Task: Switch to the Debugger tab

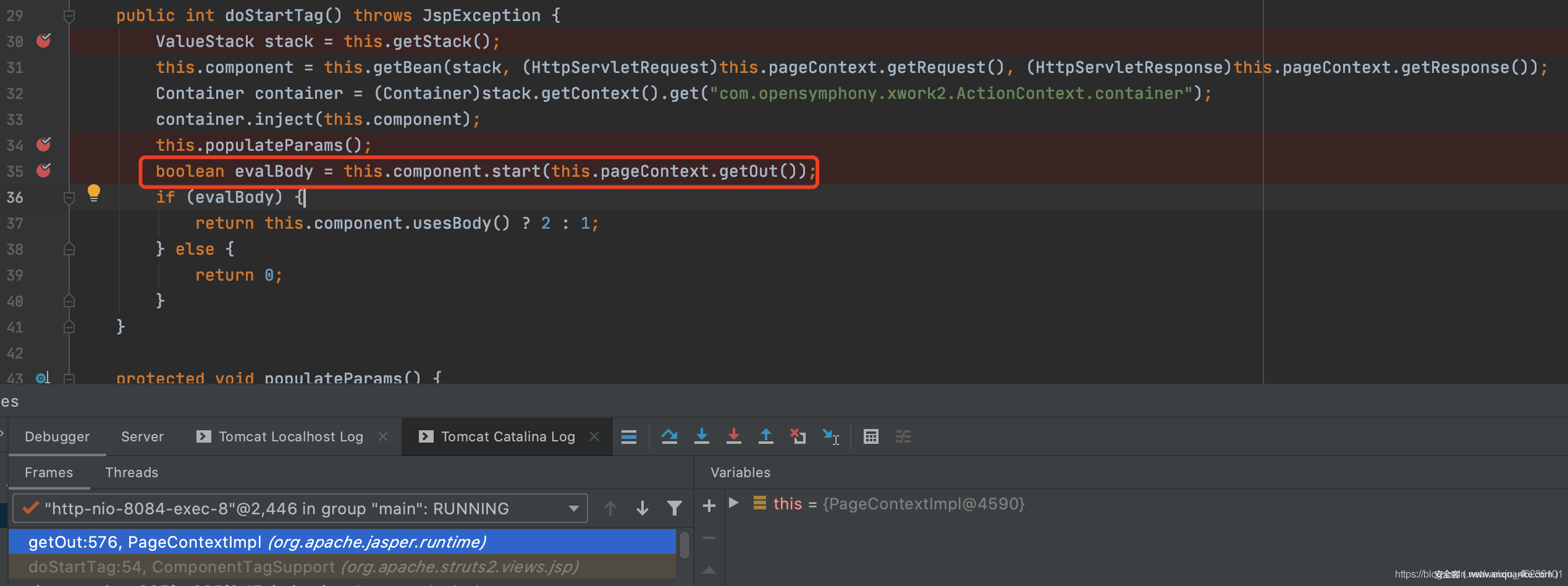Action: 57,436
